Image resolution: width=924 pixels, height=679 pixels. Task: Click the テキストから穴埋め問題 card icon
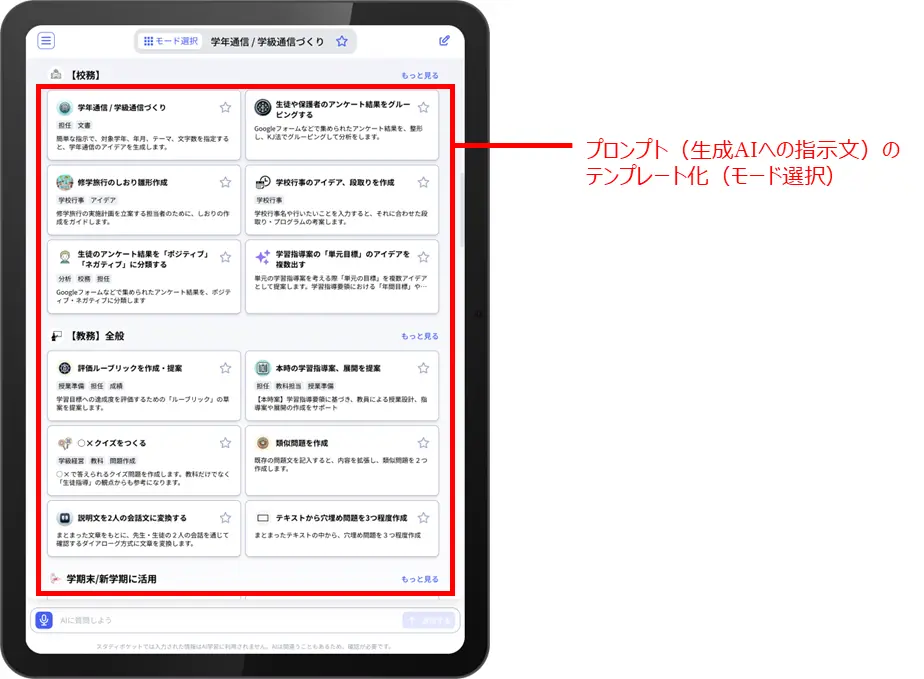263,518
